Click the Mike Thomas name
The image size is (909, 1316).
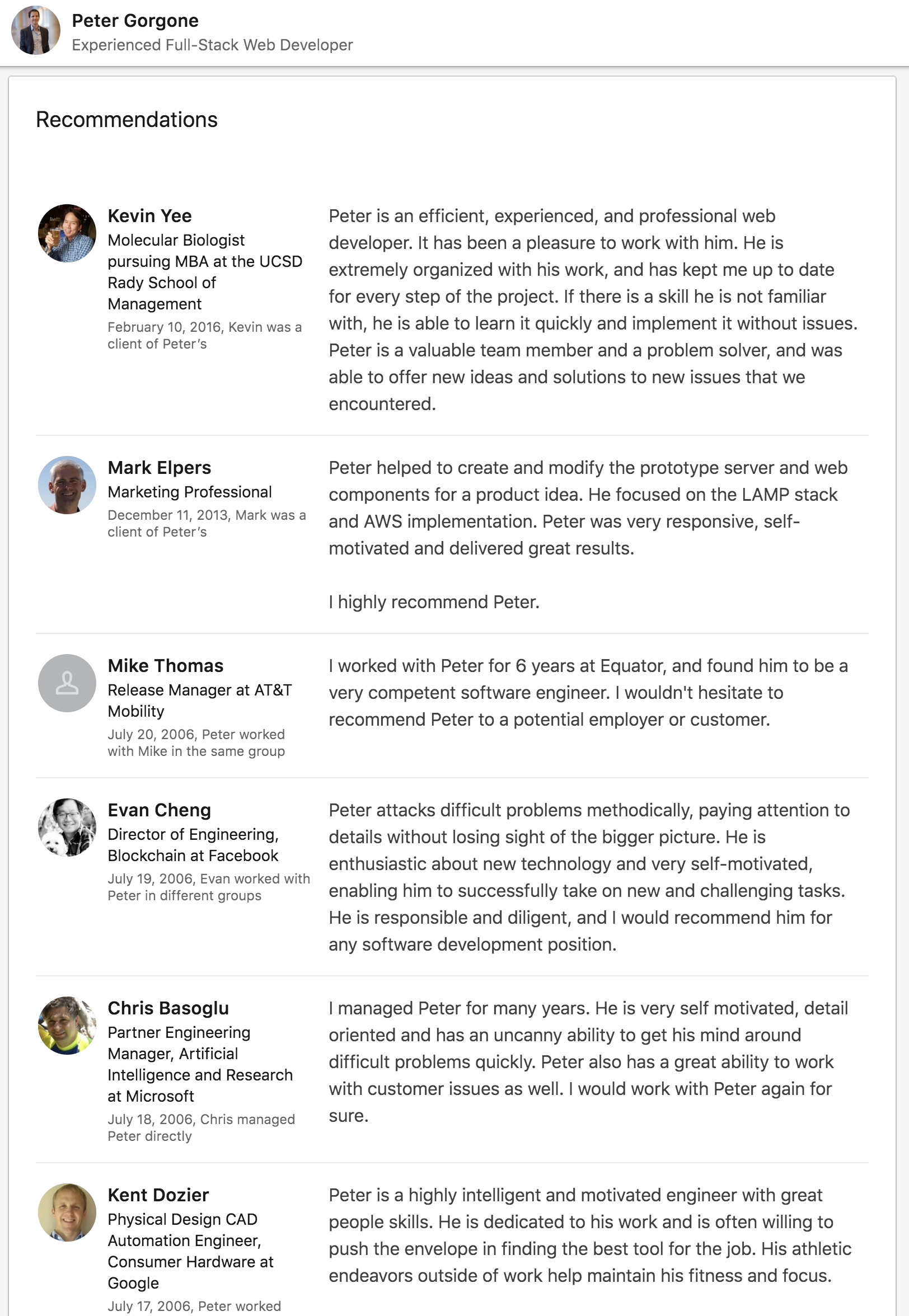[x=166, y=665]
